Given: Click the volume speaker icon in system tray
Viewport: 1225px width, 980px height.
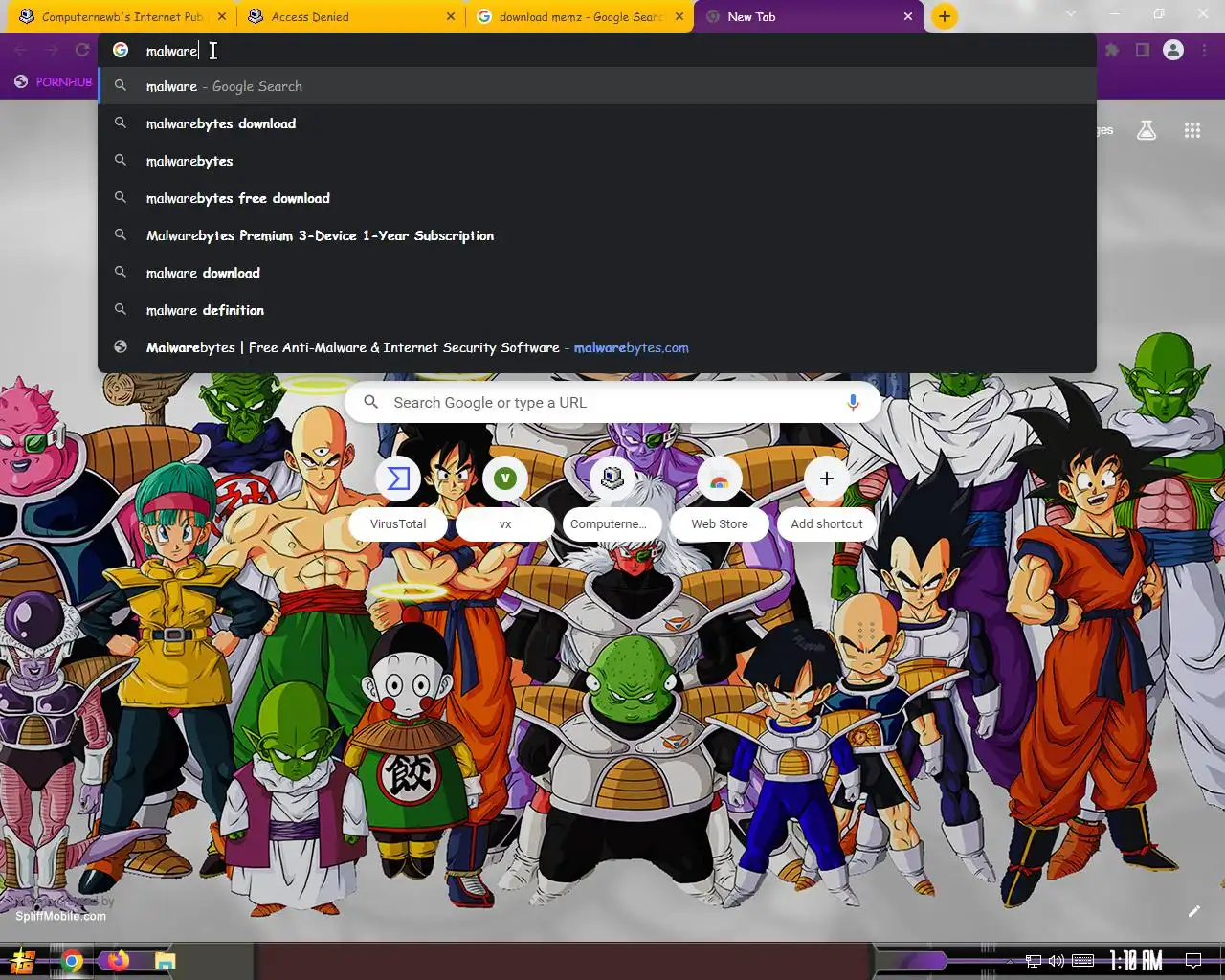Looking at the screenshot, I should coord(1057,961).
